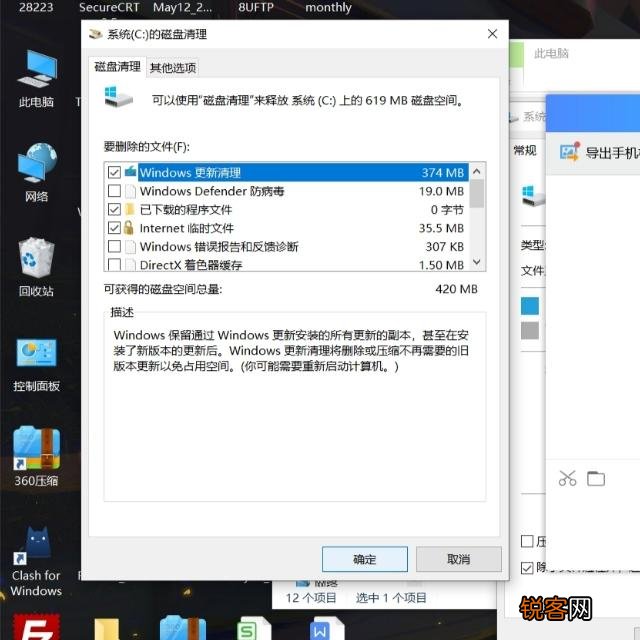
Task: Click the Windows drive icon in dialog header
Action: (x=118, y=97)
